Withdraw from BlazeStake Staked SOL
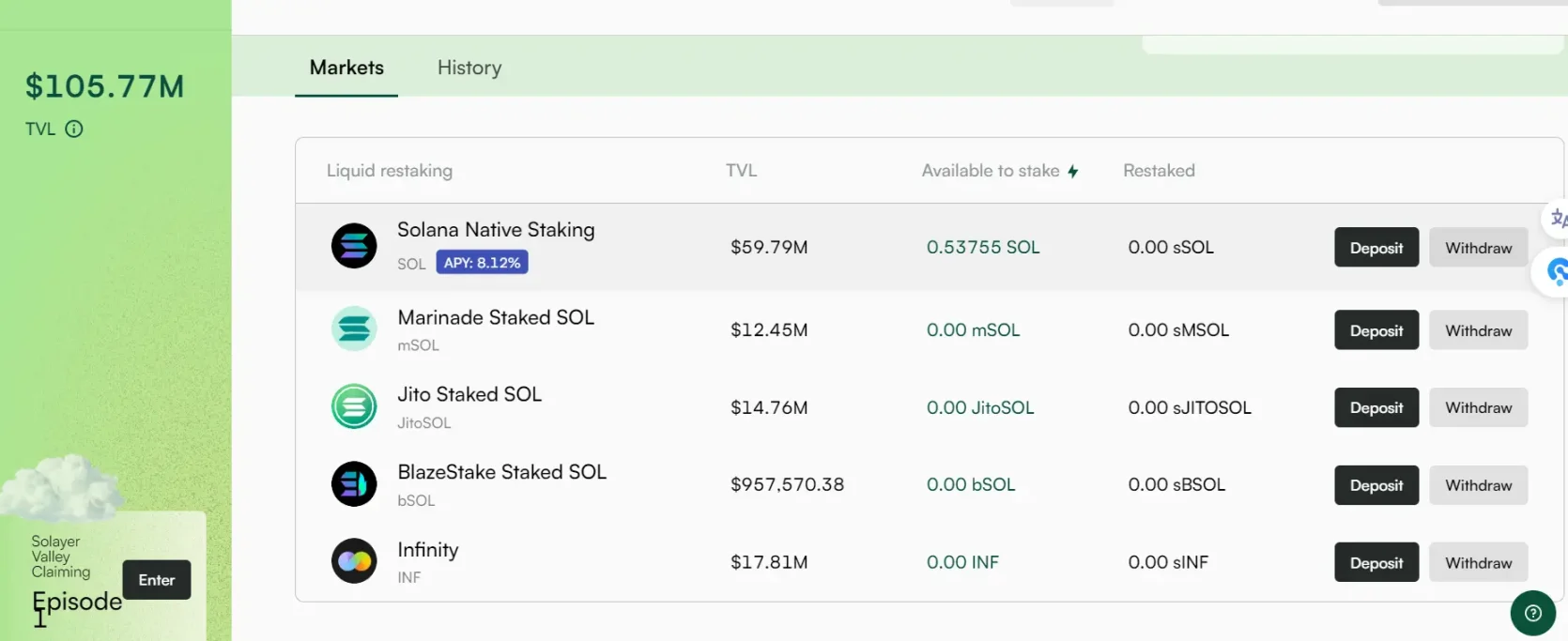This screenshot has width=1568, height=641. [x=1478, y=485]
